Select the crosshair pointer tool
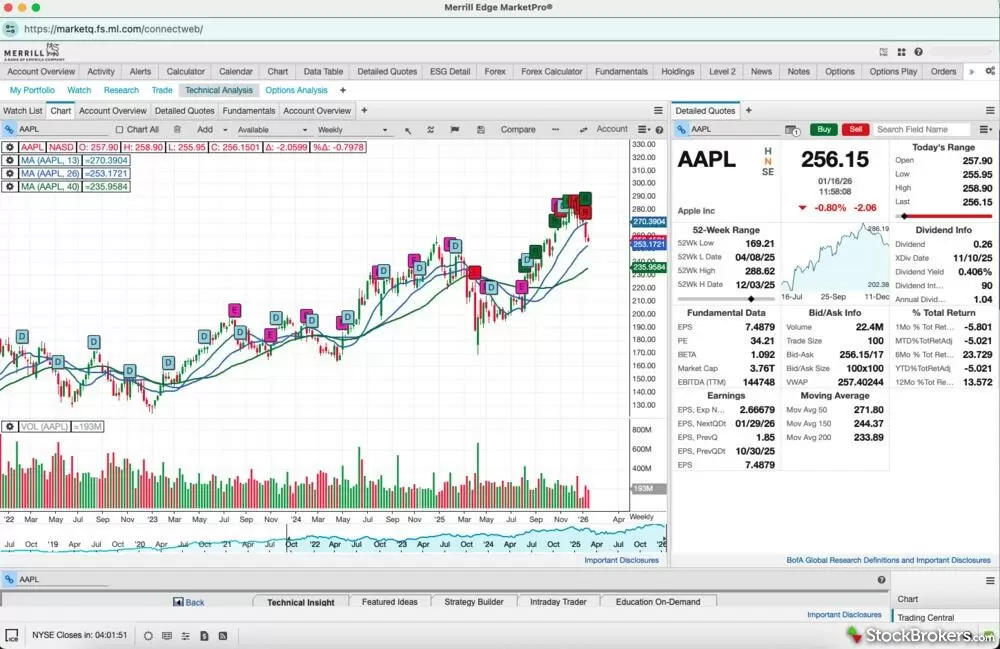Image resolution: width=1000 pixels, height=649 pixels. 408,131
